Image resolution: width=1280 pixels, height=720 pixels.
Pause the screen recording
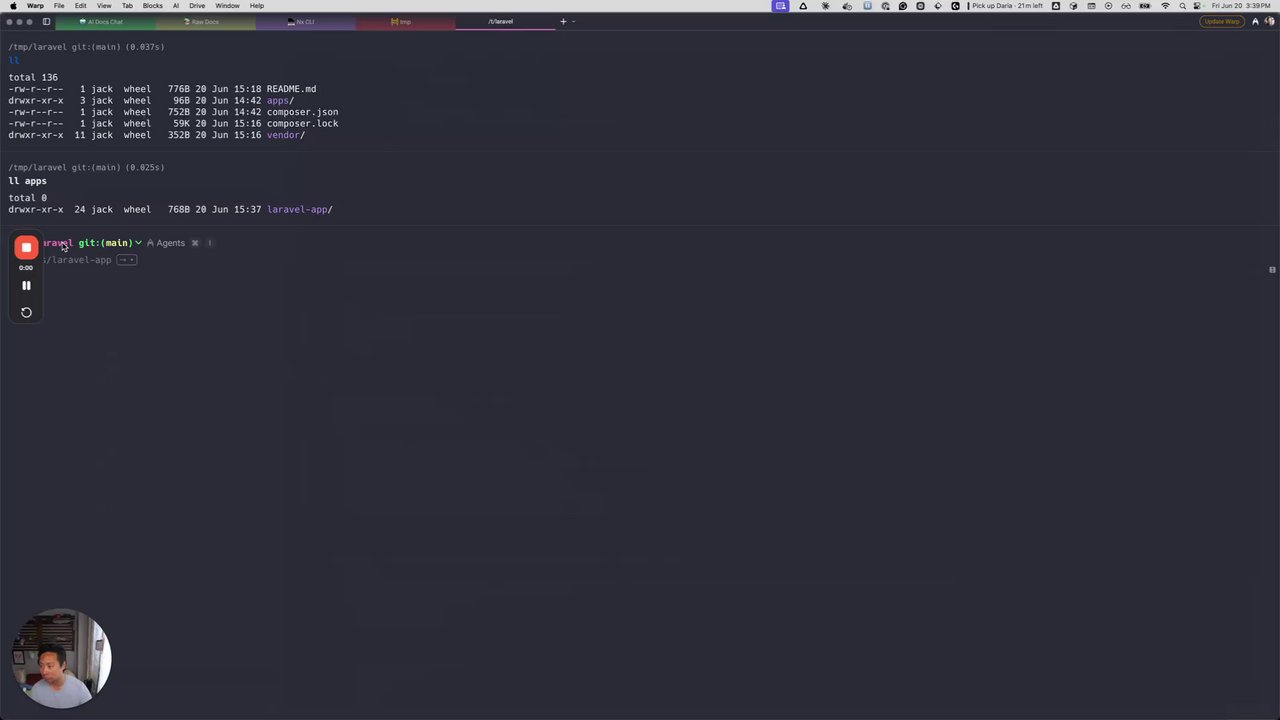(x=26, y=285)
